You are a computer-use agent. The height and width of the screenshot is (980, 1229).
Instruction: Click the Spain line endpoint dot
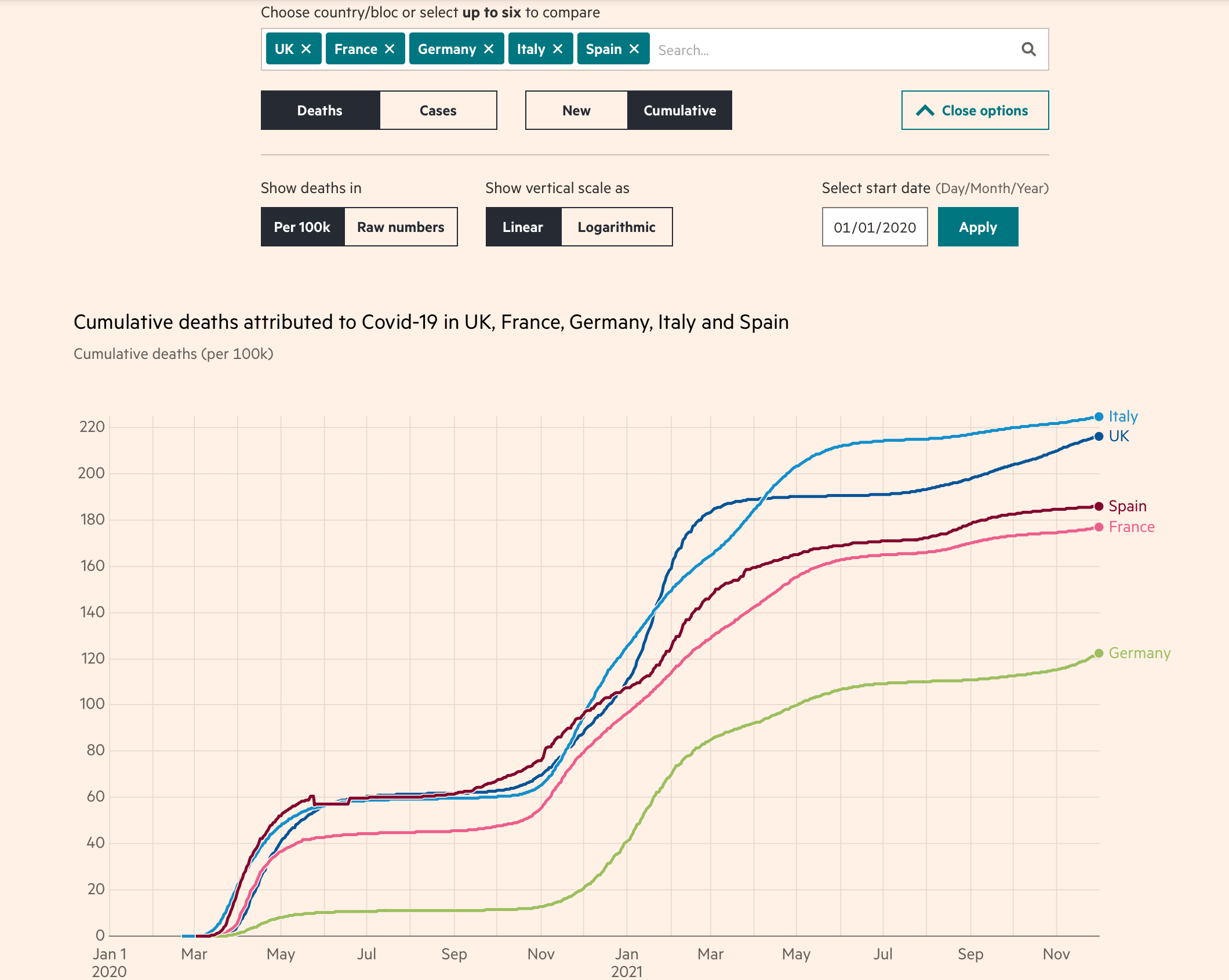(1099, 506)
